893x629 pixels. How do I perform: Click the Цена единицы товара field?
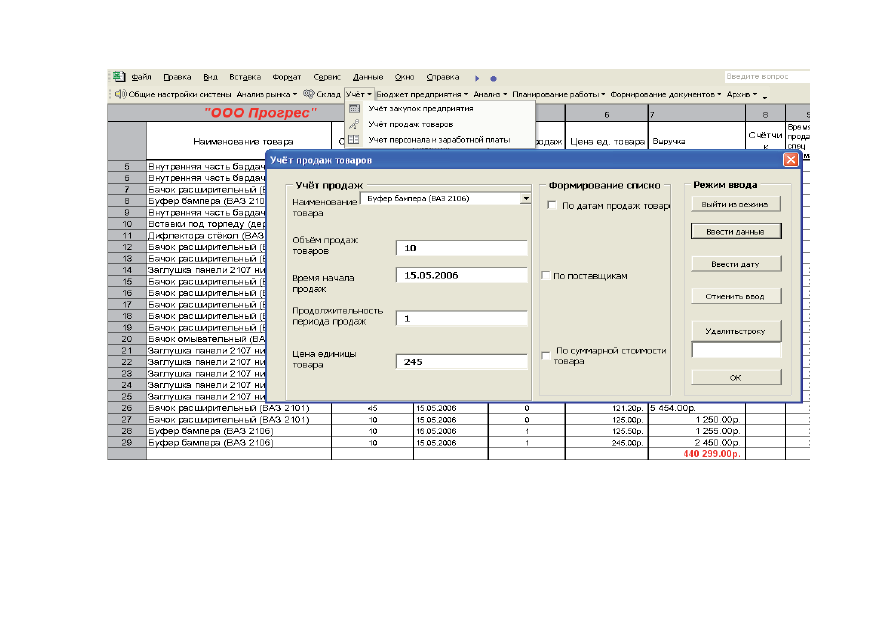(x=462, y=362)
